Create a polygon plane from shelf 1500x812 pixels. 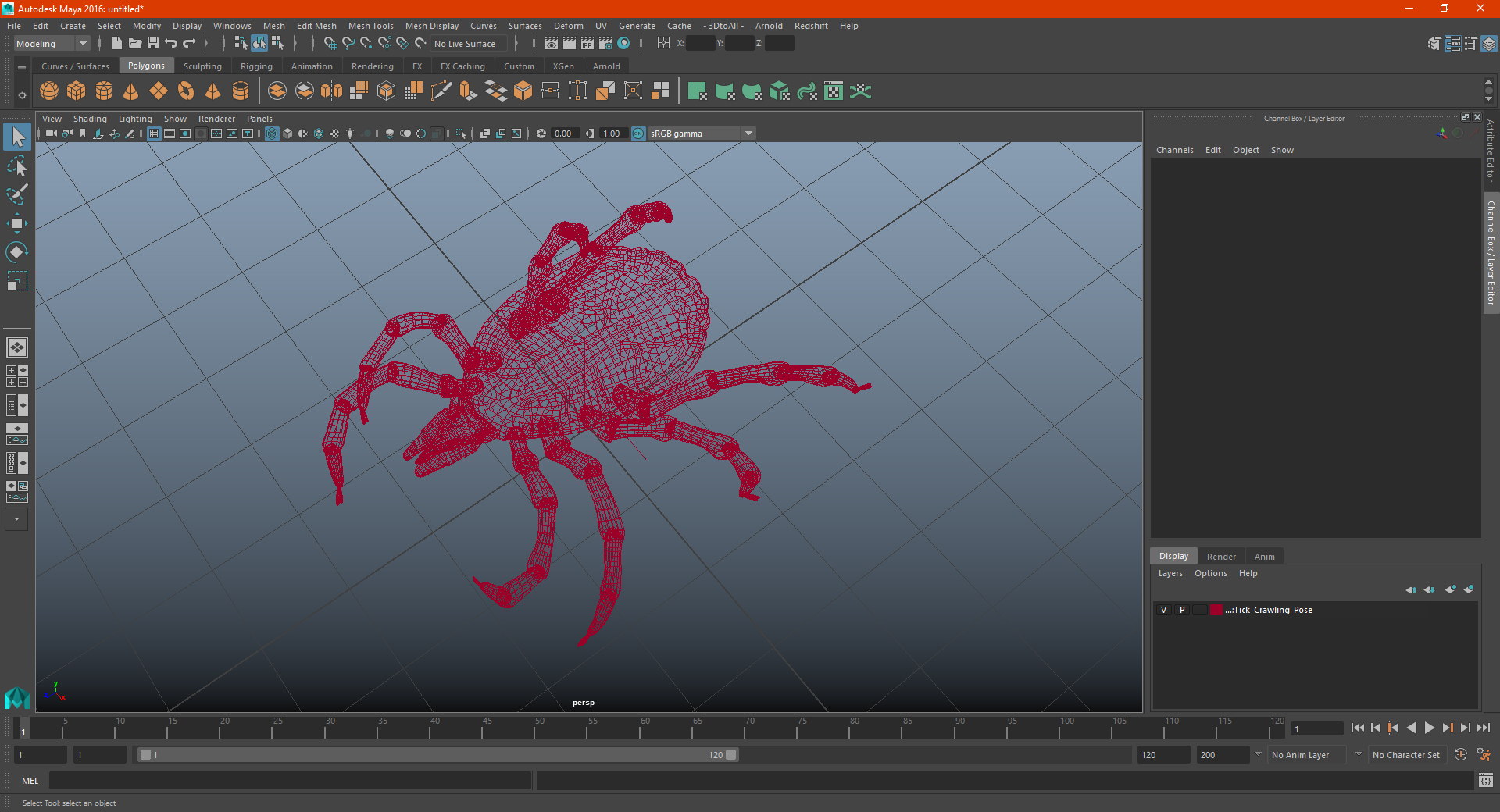[x=159, y=91]
